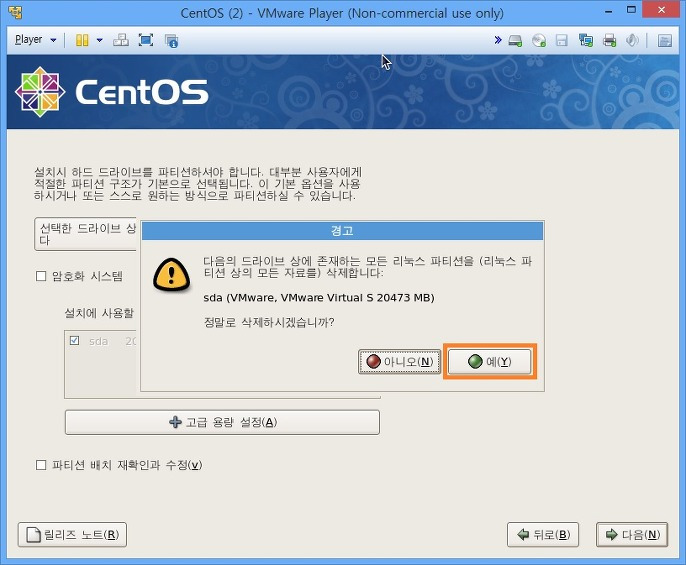Click the Unity mode toolbar icon
Screen dimensions: 686x565
click(x=171, y=41)
